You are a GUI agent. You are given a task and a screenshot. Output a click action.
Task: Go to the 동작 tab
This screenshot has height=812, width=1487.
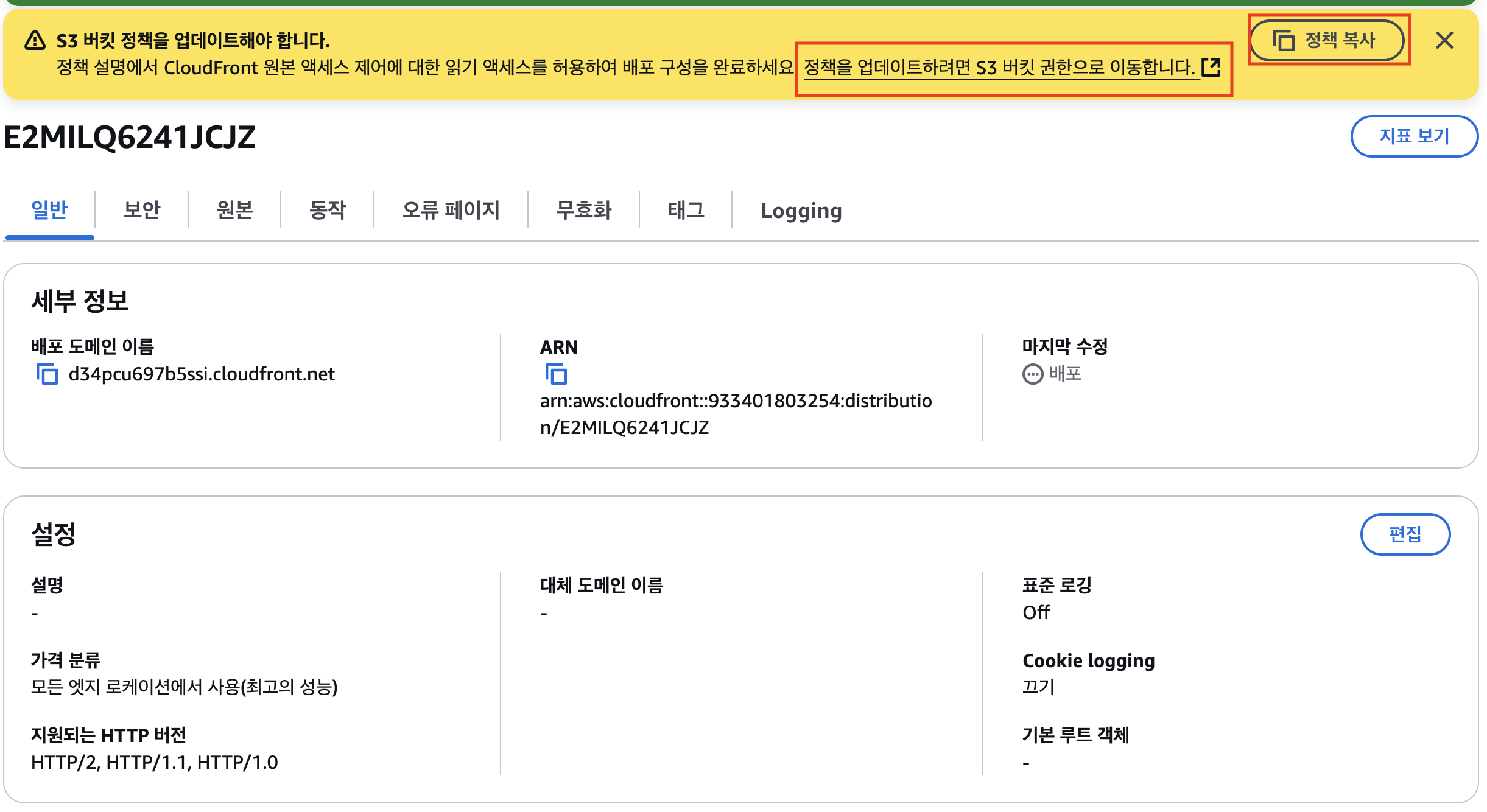click(328, 210)
